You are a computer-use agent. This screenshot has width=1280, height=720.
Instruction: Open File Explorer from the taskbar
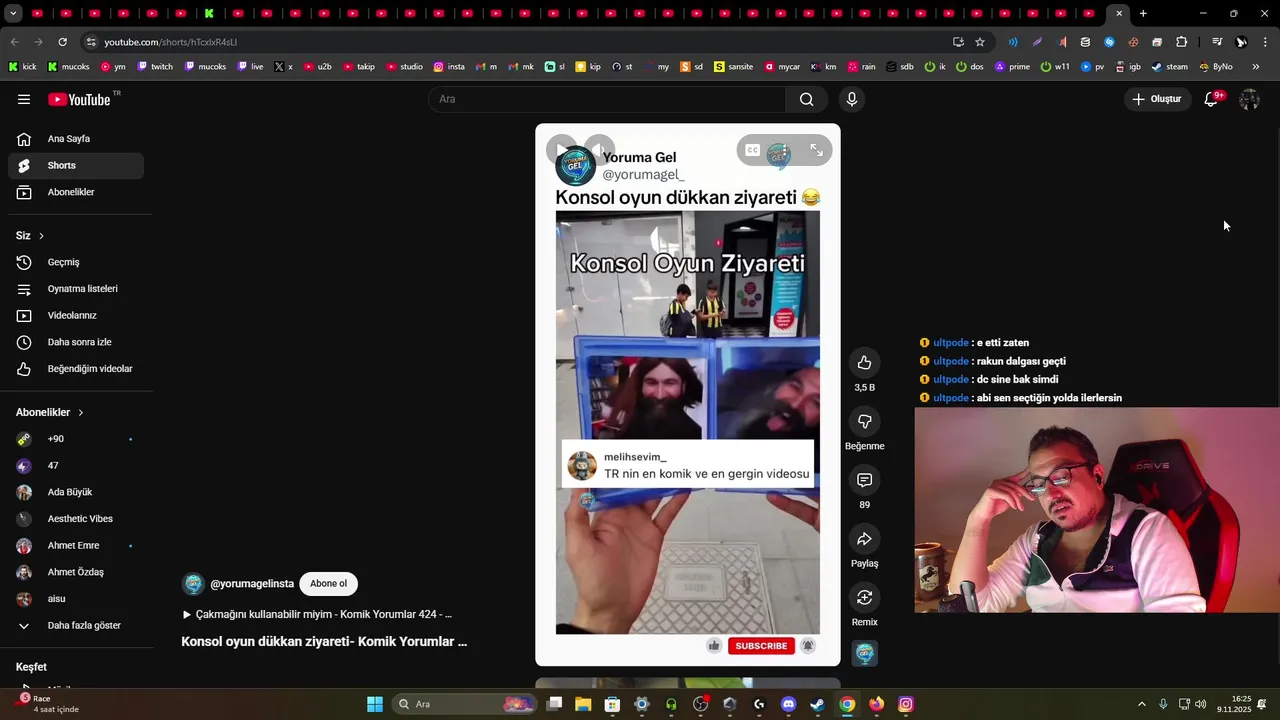point(583,704)
